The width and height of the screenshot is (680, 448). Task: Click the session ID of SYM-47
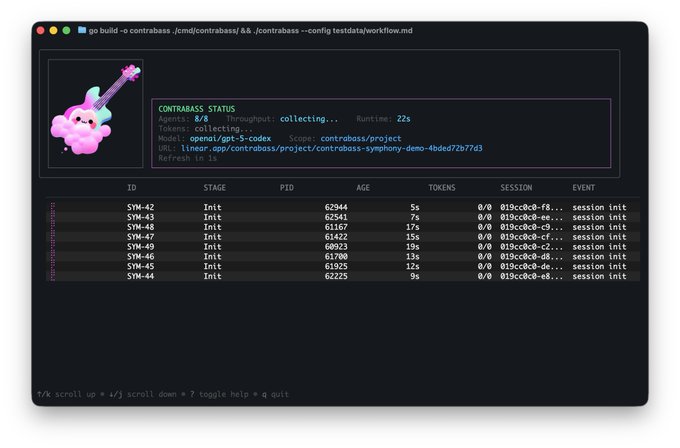[531, 237]
